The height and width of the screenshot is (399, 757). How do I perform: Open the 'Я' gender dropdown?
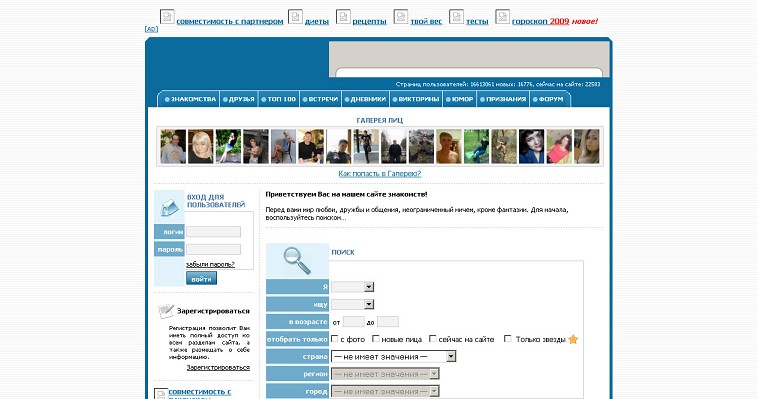click(x=352, y=287)
